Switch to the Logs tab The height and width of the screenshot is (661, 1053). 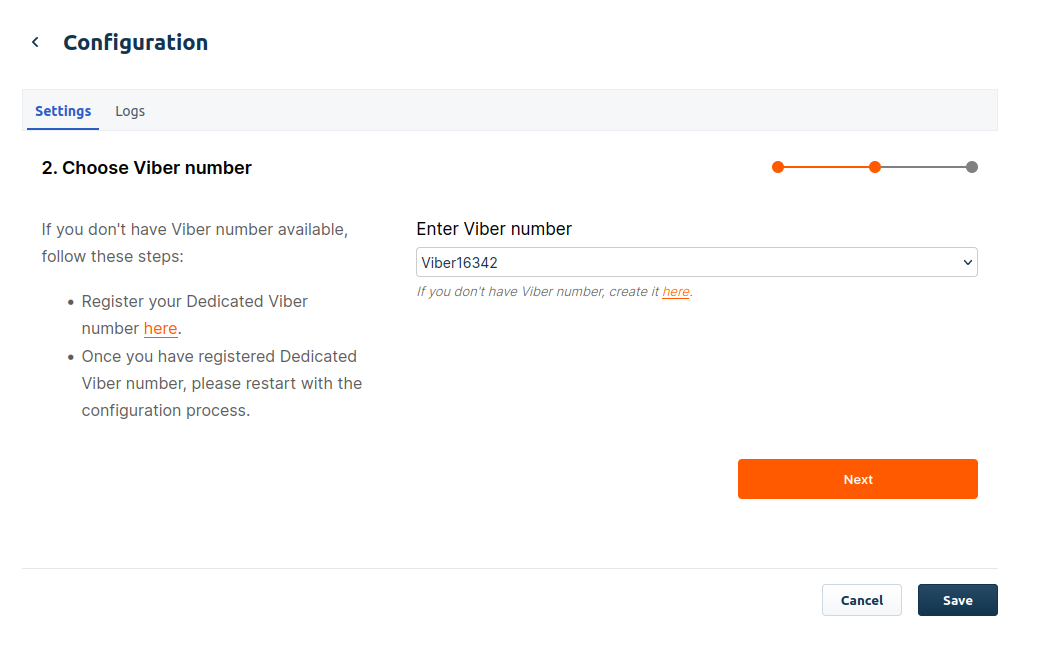coord(130,111)
